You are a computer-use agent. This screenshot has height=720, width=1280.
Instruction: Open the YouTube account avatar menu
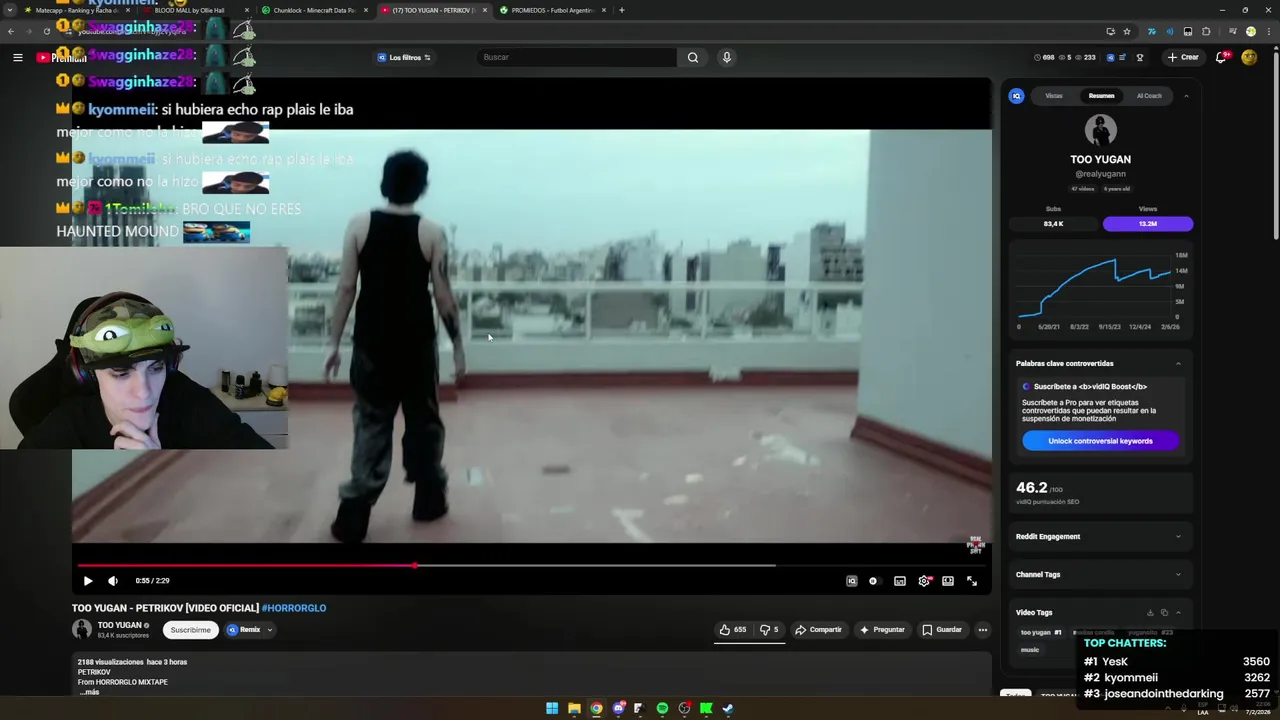pyautogui.click(x=1249, y=57)
